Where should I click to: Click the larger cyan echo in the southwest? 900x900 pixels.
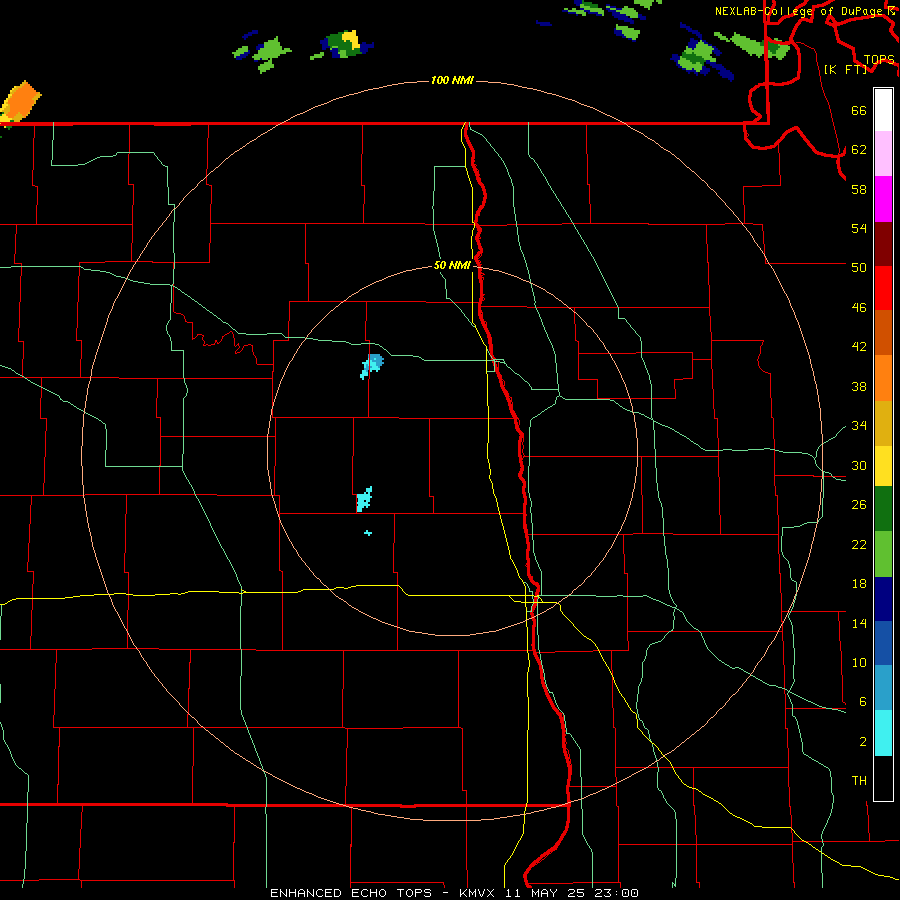[x=364, y=499]
